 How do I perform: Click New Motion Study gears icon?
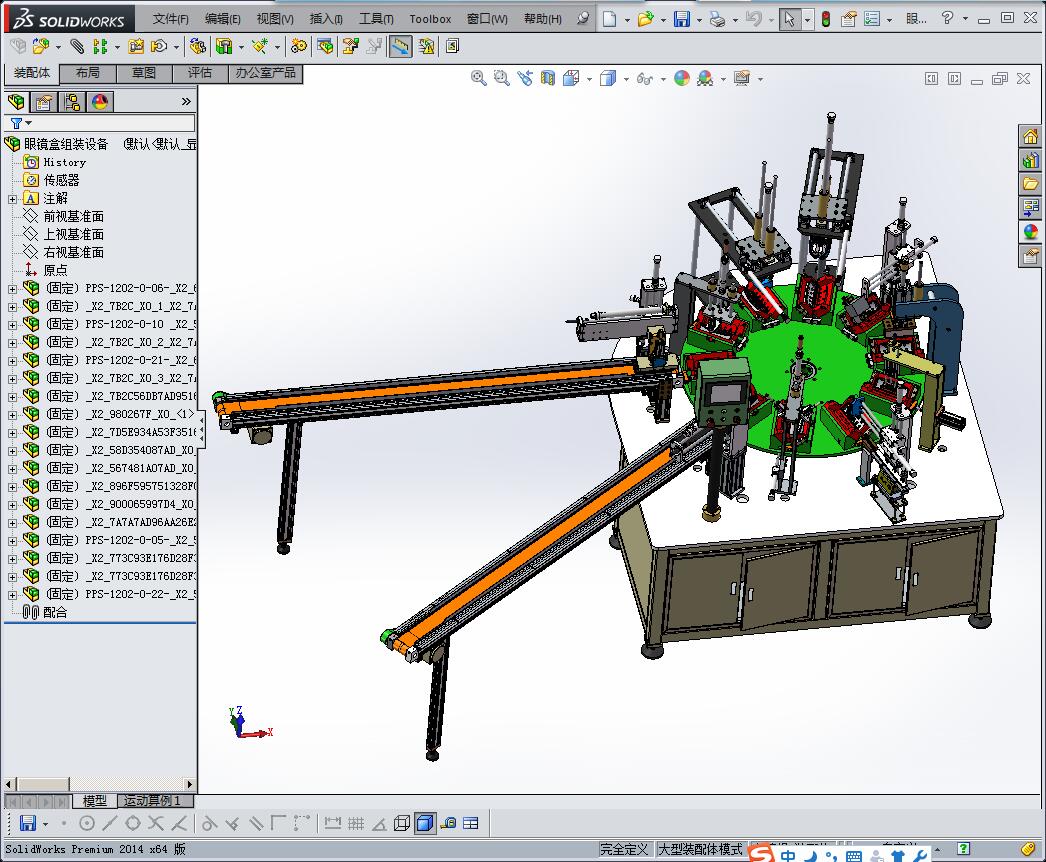coord(299,46)
